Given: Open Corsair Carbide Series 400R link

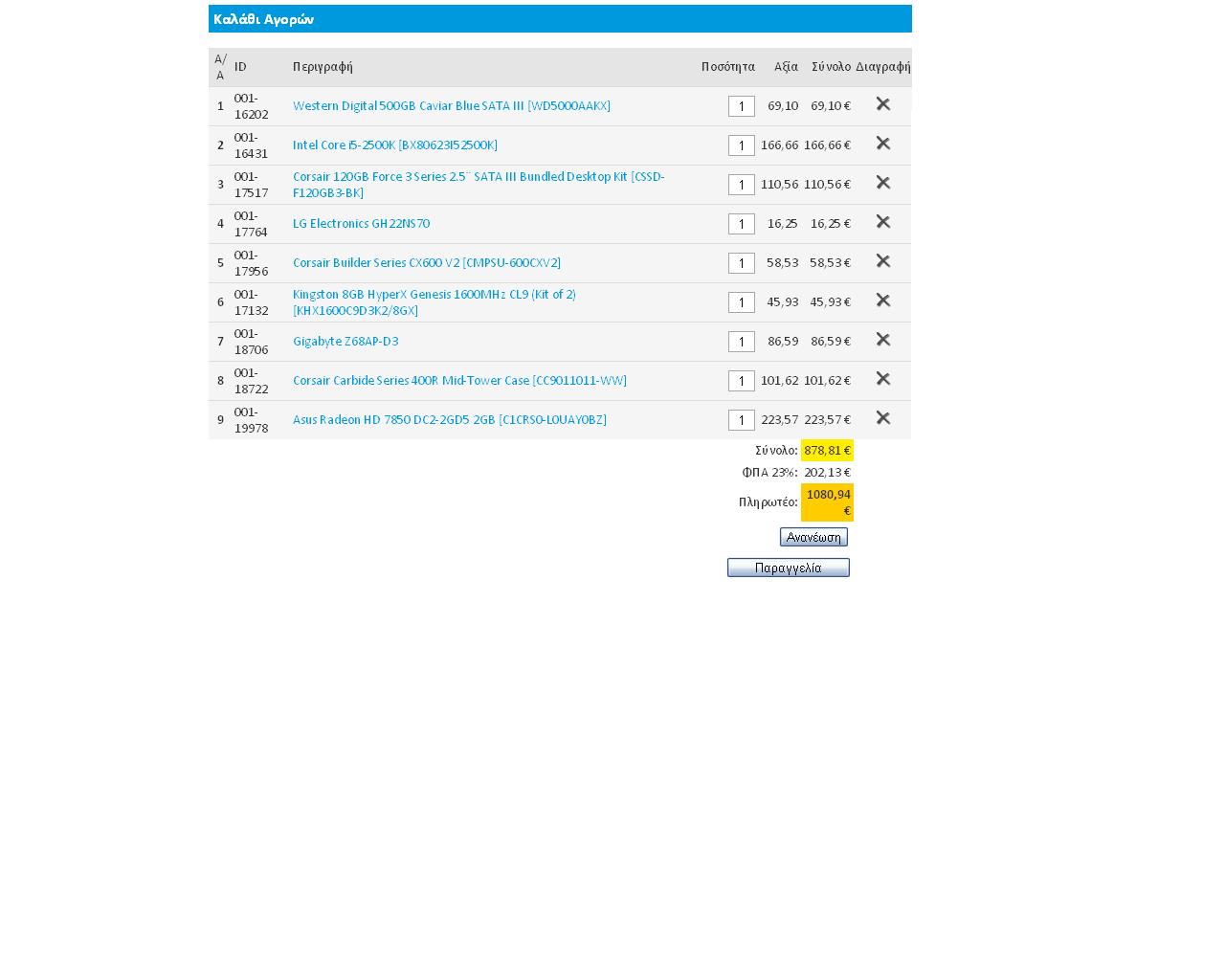Looking at the screenshot, I should (x=459, y=381).
